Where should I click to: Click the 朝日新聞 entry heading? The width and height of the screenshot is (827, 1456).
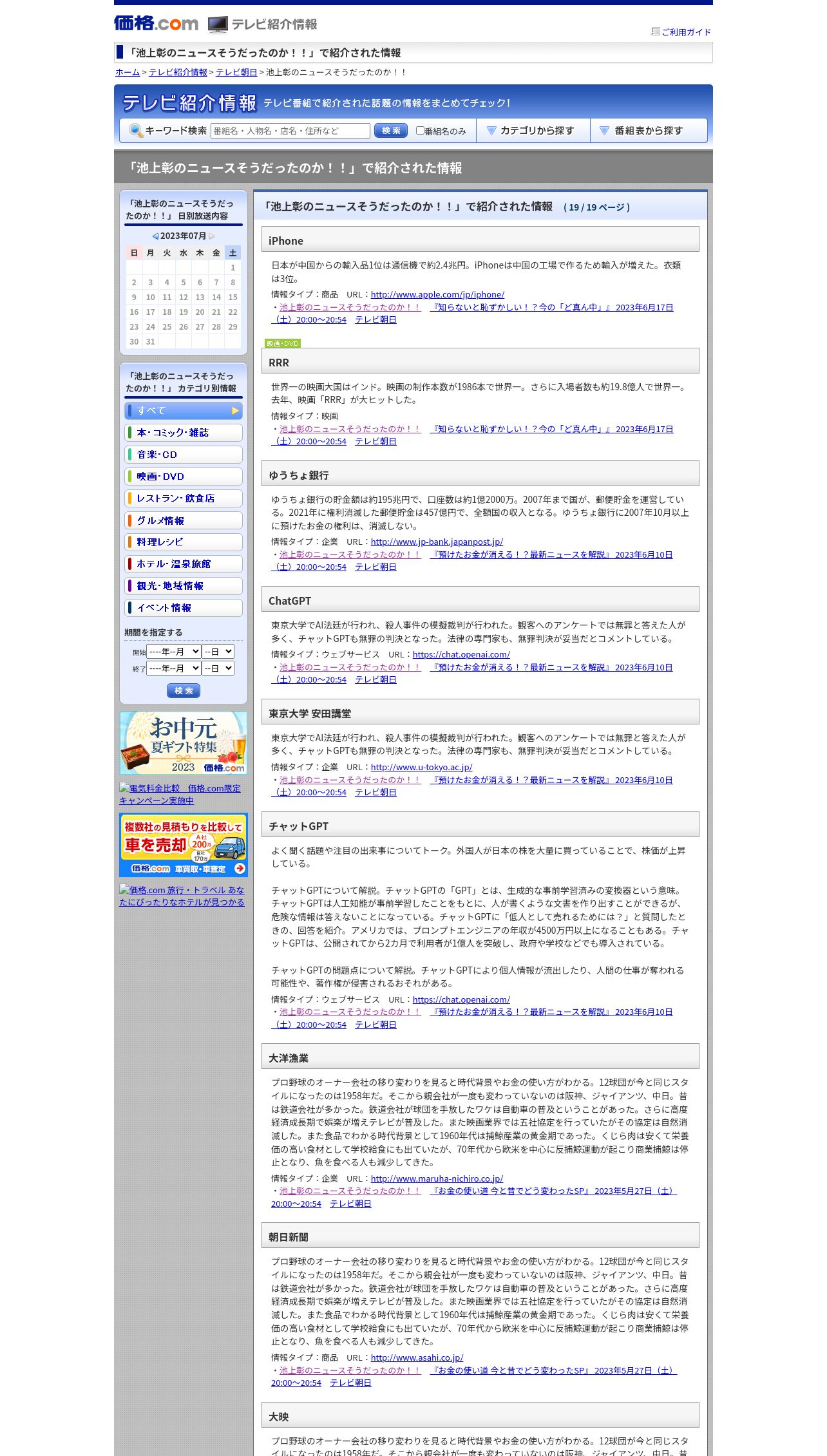(289, 1238)
